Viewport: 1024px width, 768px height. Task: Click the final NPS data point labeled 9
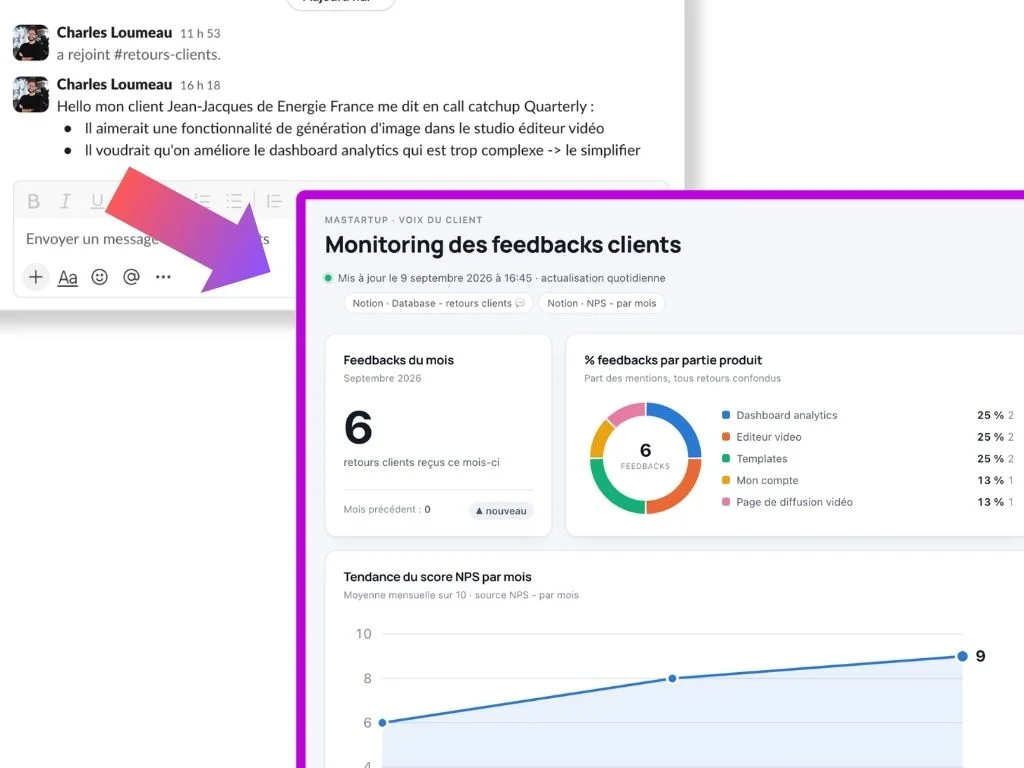click(x=962, y=656)
